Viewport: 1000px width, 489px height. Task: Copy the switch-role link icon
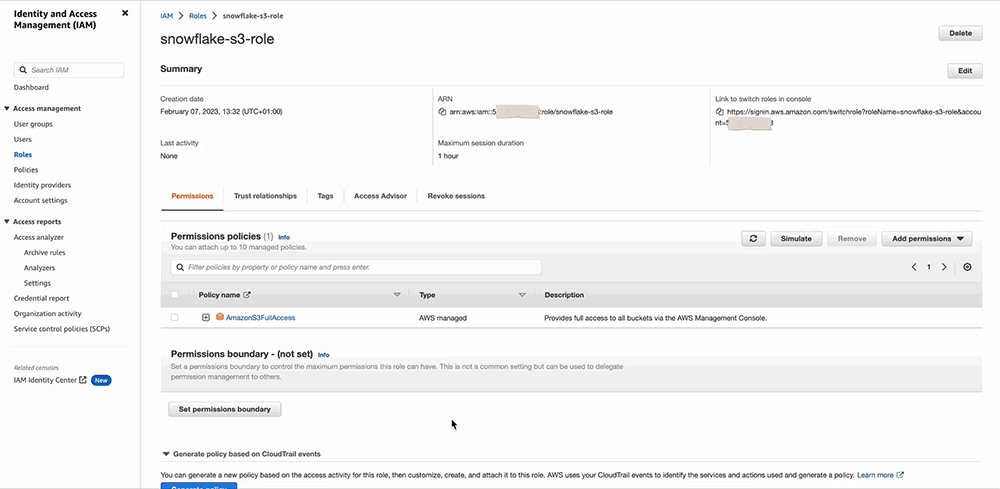[720, 112]
